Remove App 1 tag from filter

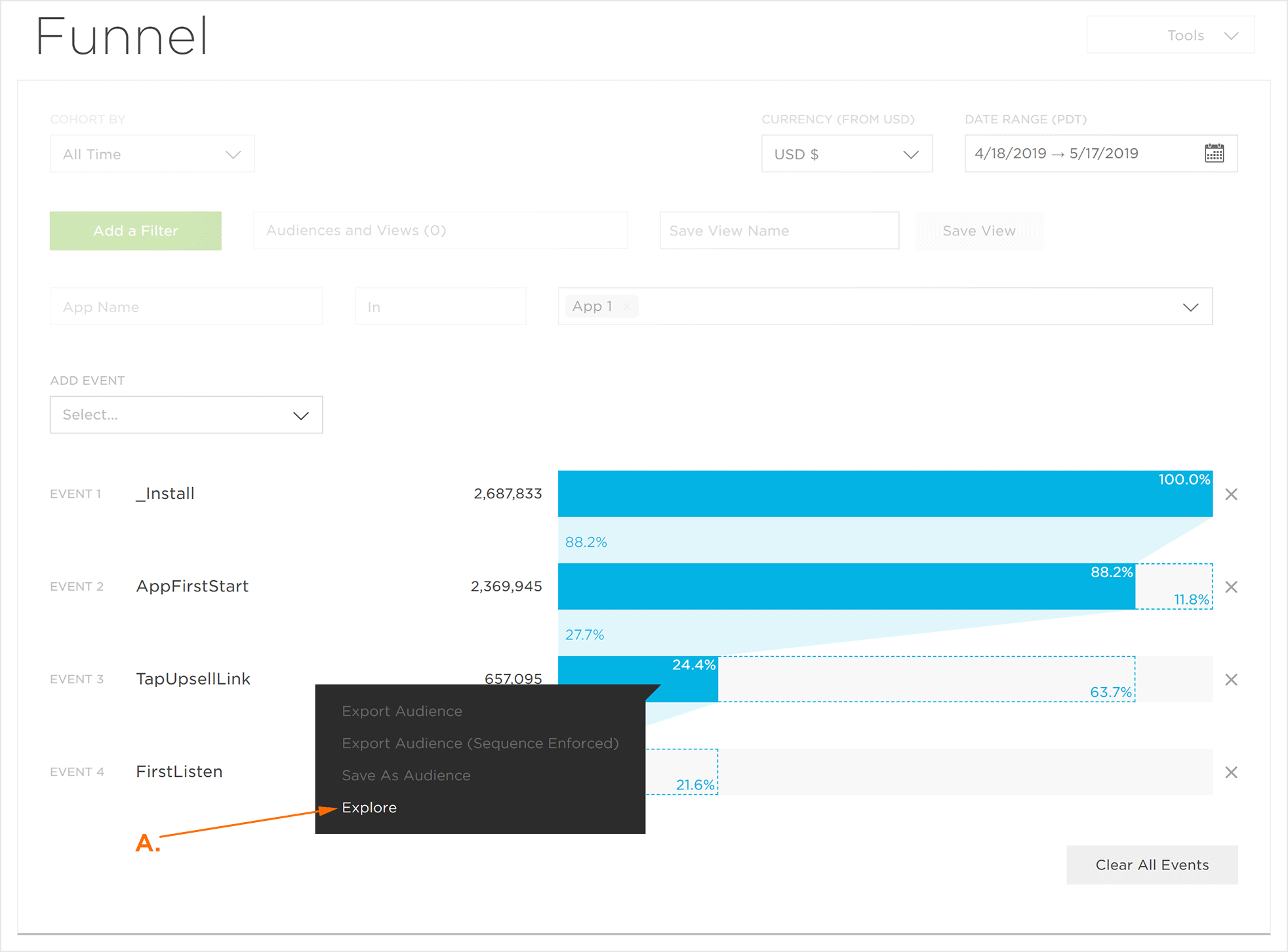(x=628, y=306)
